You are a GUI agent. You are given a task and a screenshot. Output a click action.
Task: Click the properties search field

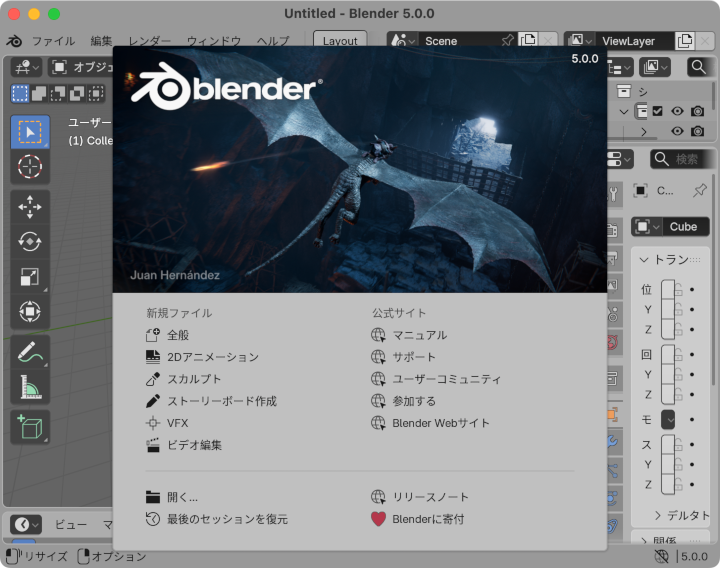tap(682, 159)
